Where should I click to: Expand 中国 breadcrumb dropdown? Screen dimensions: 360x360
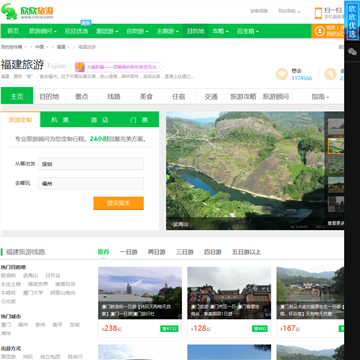[42, 47]
